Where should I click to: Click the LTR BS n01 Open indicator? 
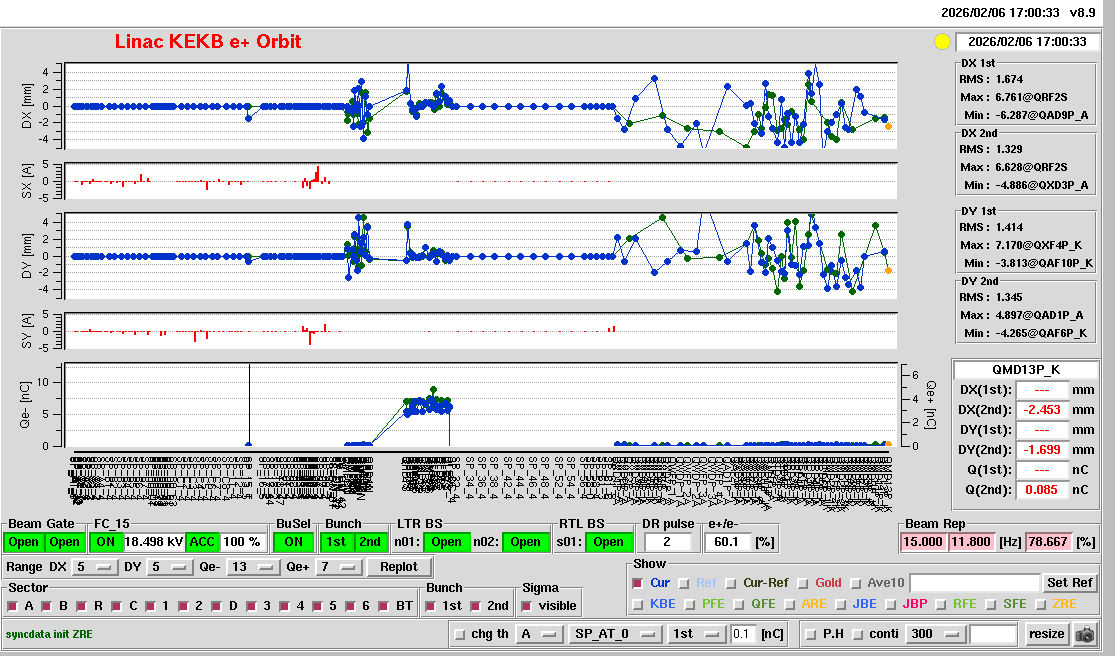click(446, 542)
